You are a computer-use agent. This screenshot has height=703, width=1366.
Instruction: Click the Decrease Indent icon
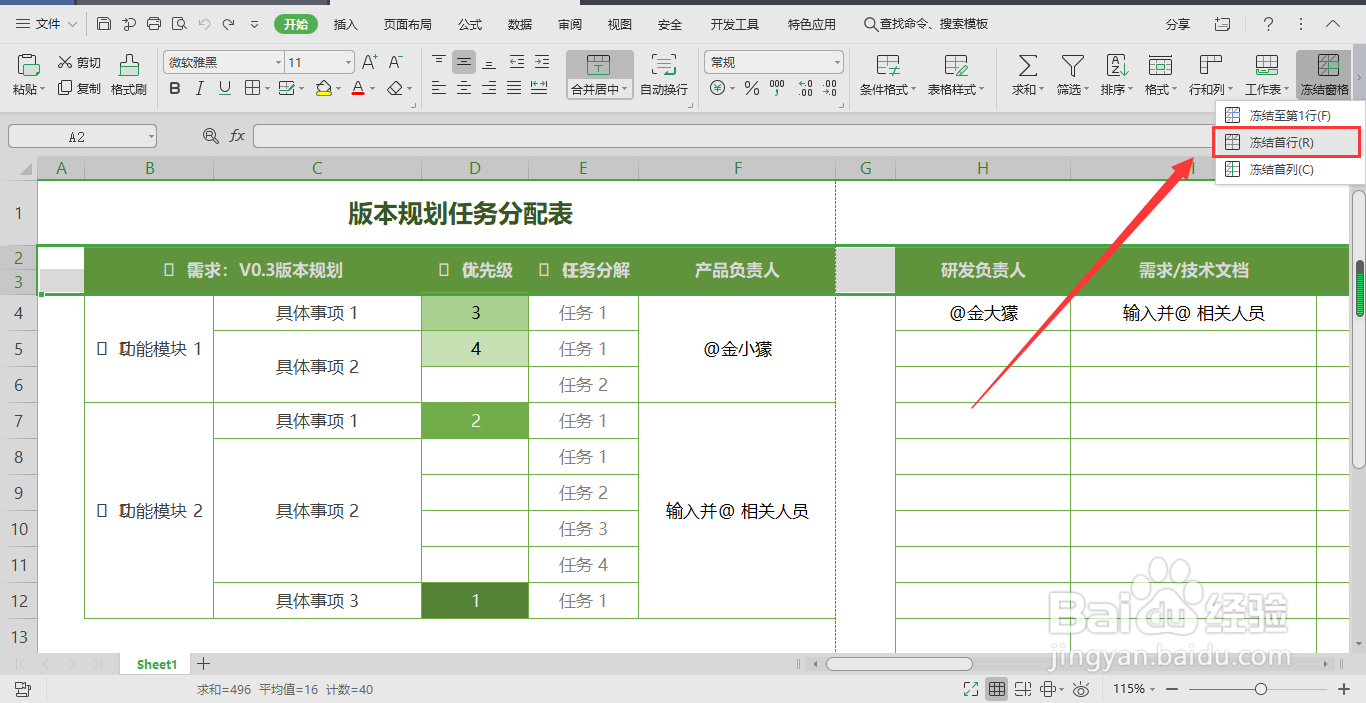tap(516, 62)
